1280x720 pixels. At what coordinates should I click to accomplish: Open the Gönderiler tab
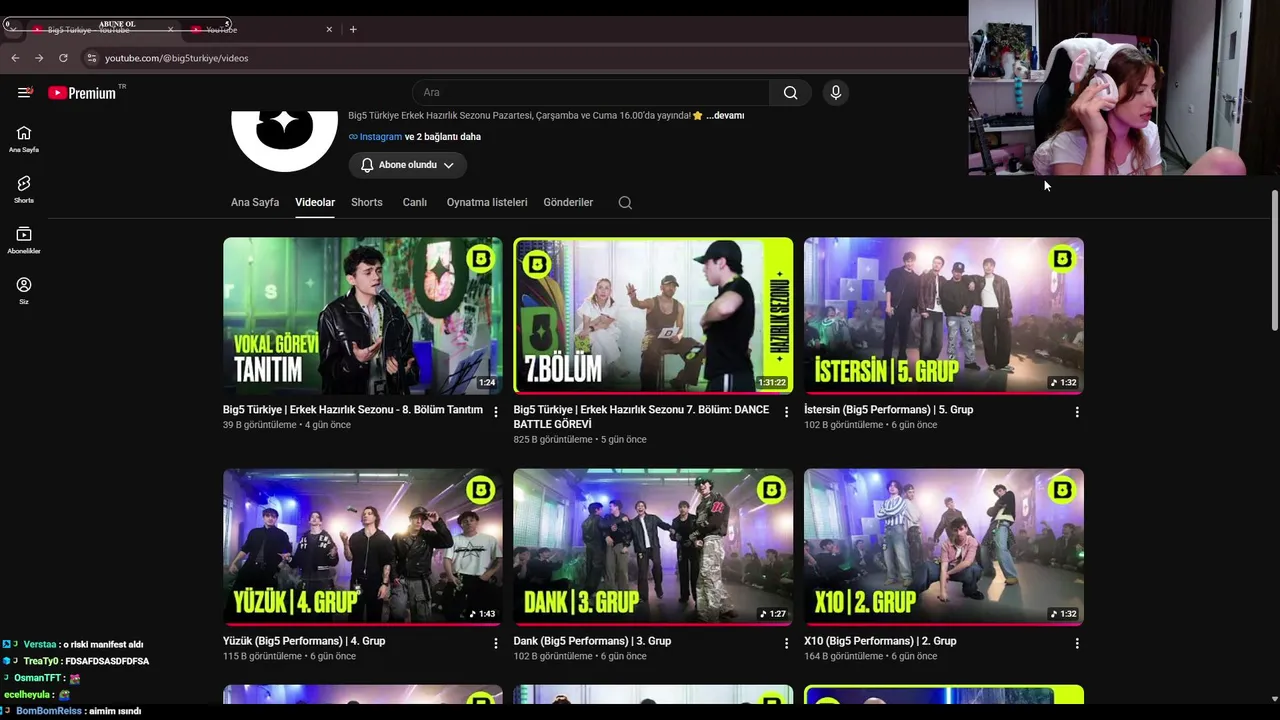click(x=568, y=202)
